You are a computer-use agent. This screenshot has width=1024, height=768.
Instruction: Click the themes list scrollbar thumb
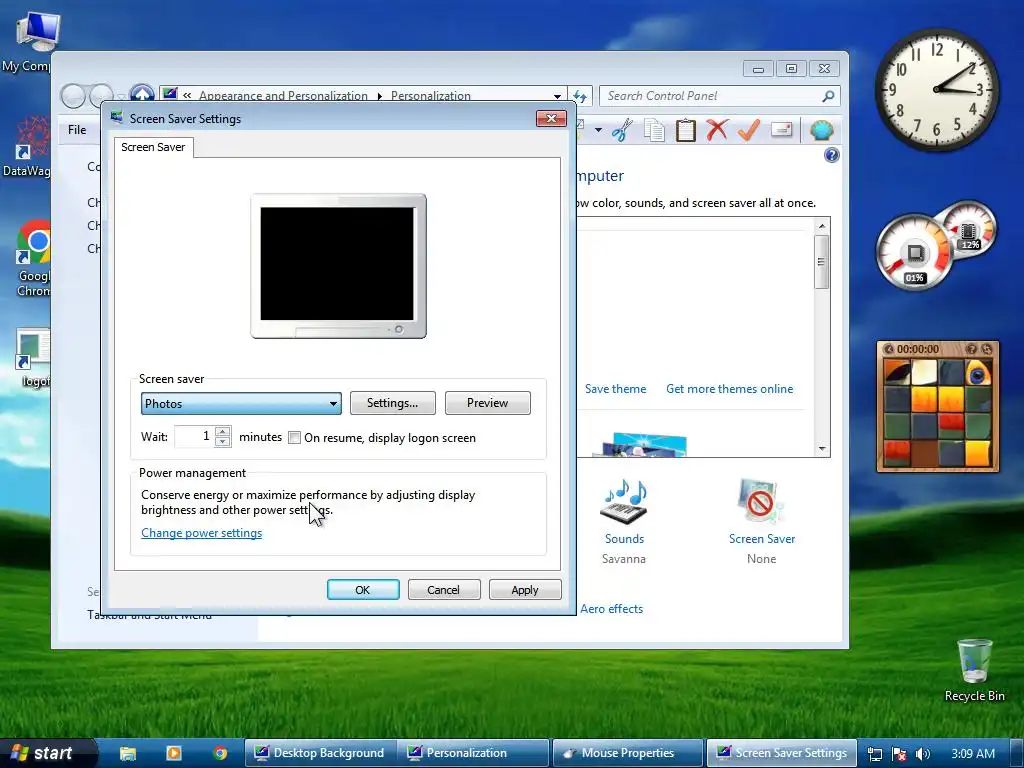tap(822, 262)
